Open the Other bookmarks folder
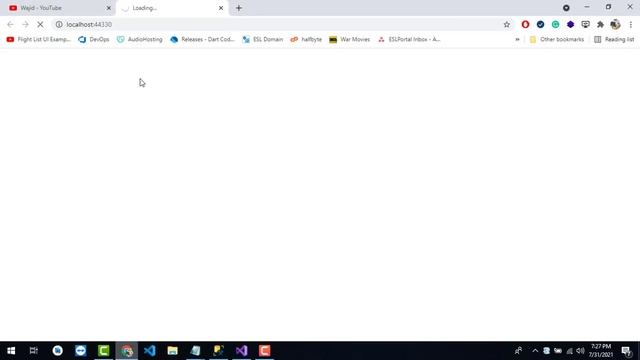Screen dimensions: 640x360 (x=557, y=40)
